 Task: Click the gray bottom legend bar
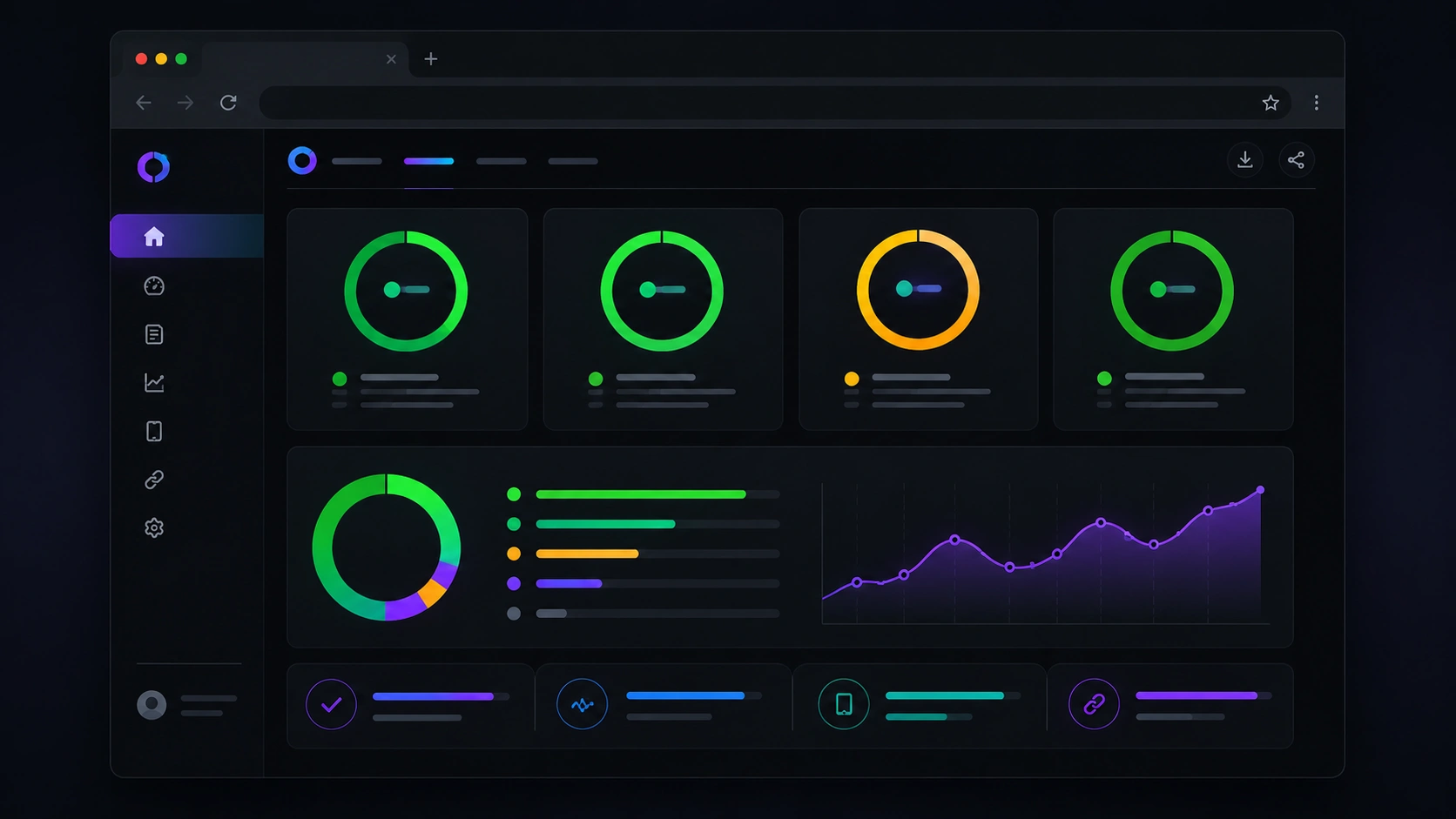pyautogui.click(x=551, y=614)
